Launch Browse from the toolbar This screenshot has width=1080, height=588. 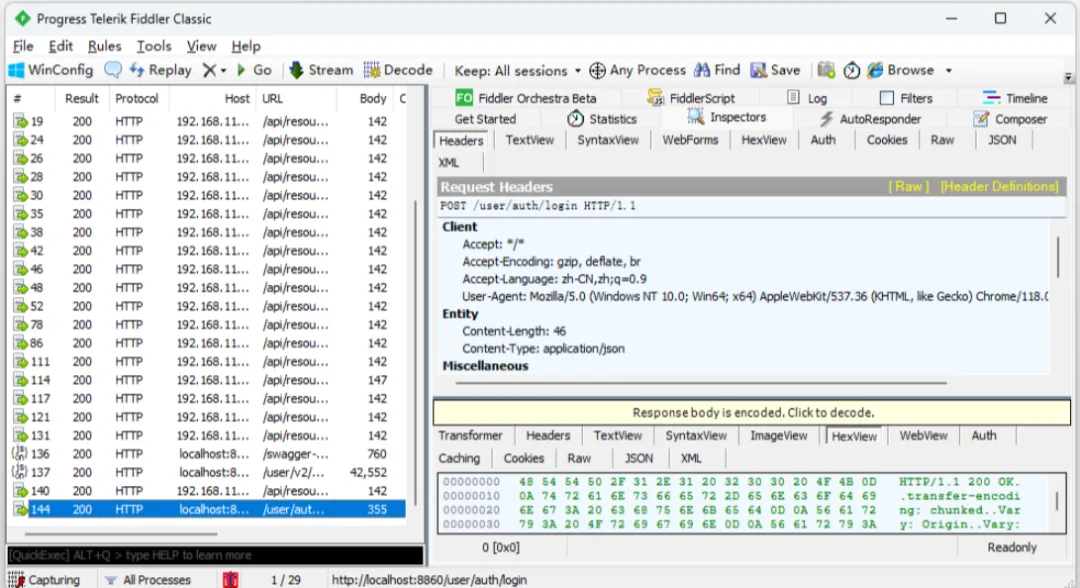pyautogui.click(x=901, y=70)
